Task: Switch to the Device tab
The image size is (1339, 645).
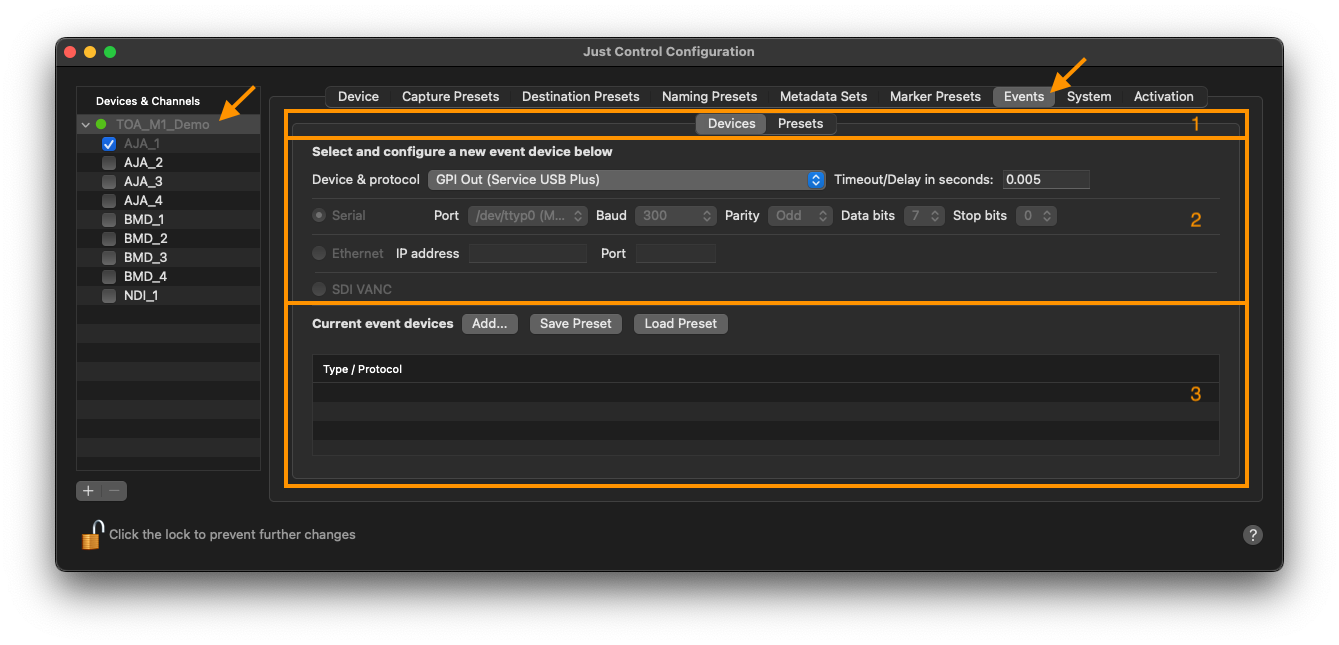Action: 358,97
